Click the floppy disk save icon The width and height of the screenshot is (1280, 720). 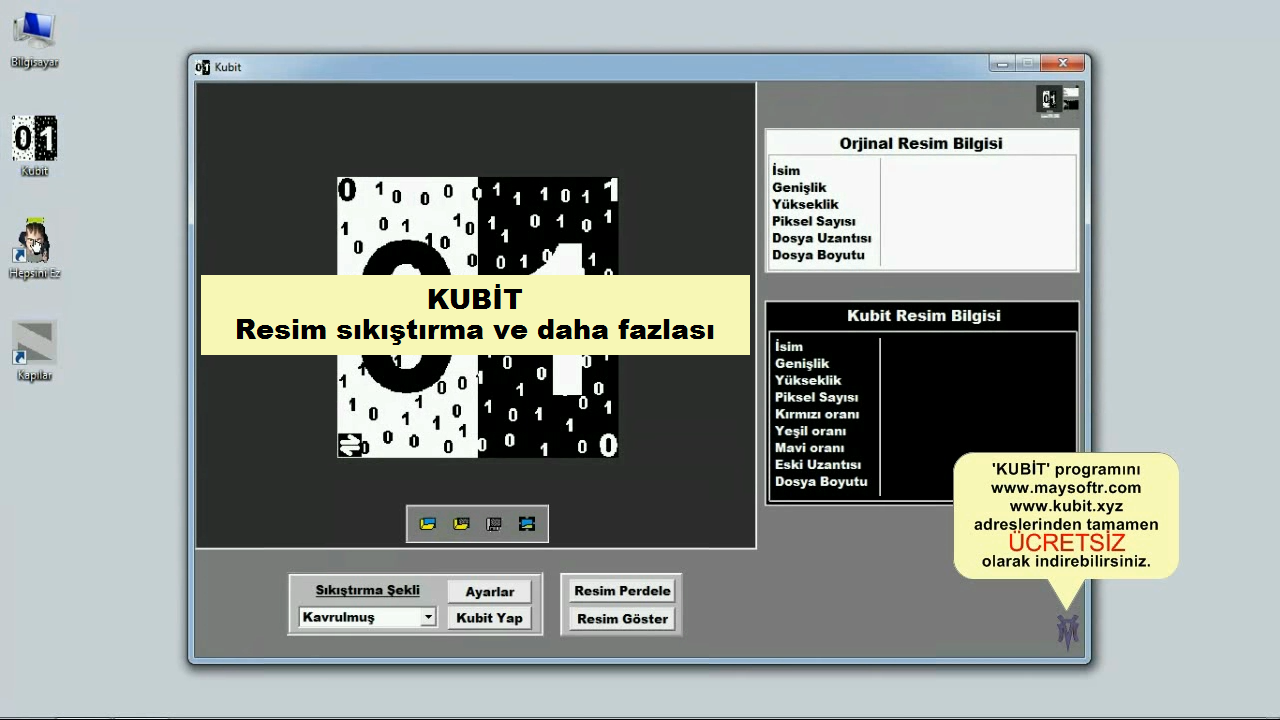(494, 524)
